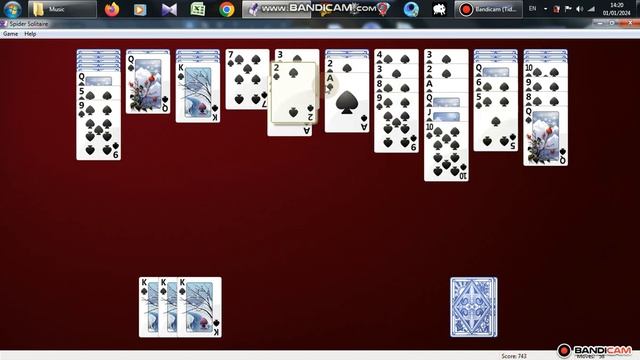
Task: Launch Google Chrome from the taskbar
Action: 227,9
